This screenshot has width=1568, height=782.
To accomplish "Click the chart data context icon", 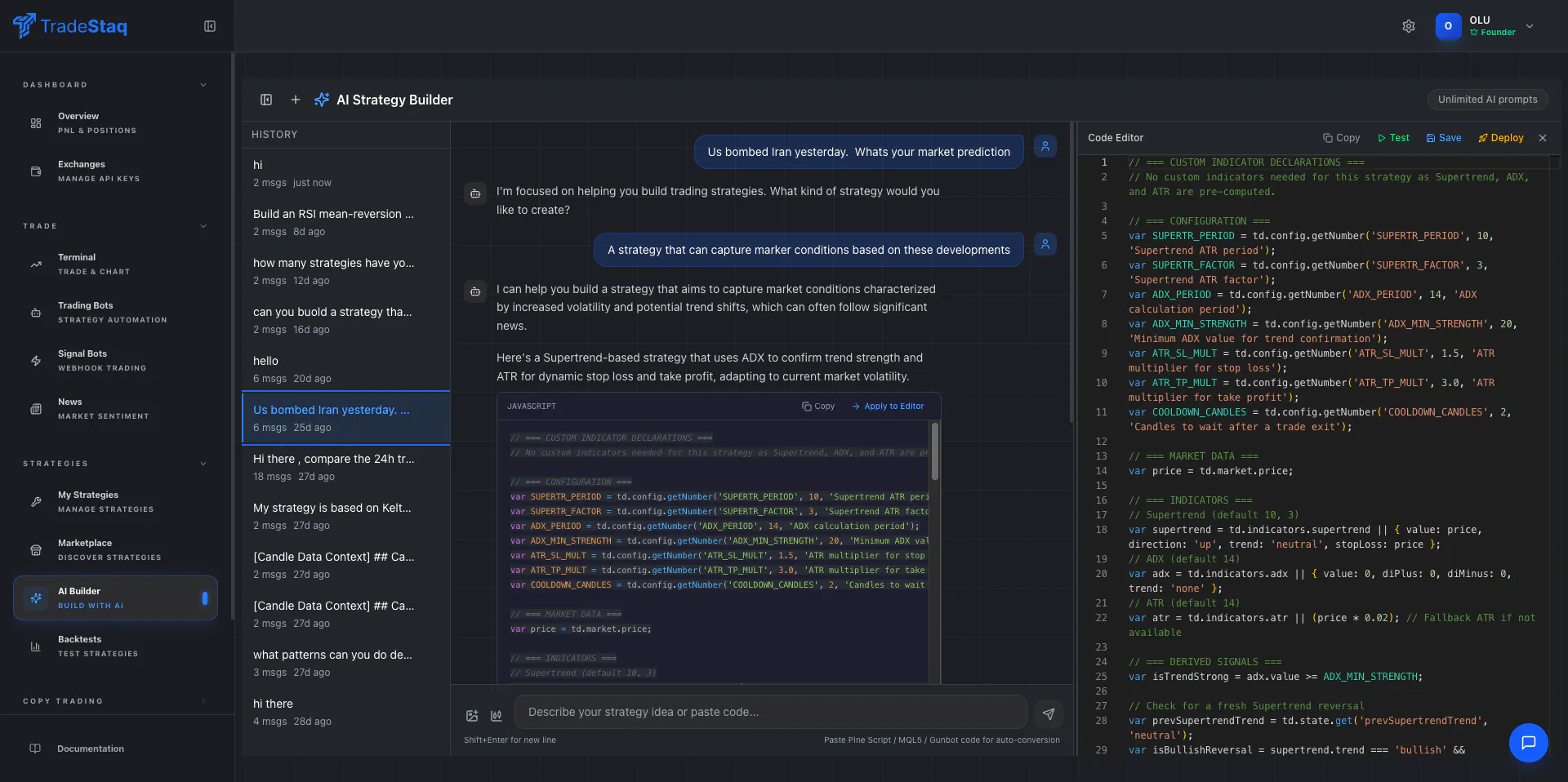I will 497,716.
